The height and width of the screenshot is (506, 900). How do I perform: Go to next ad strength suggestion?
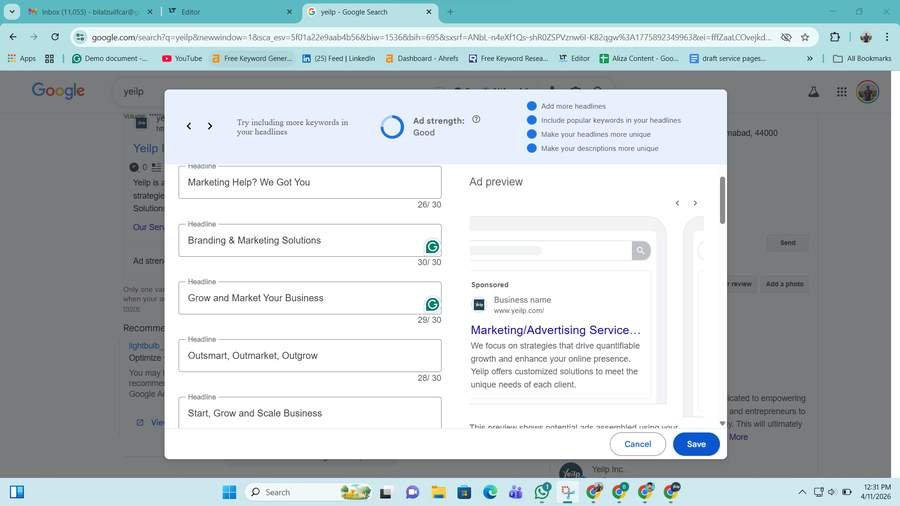click(210, 126)
